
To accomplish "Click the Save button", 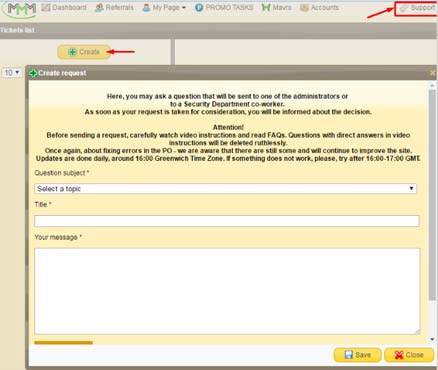I will point(357,355).
